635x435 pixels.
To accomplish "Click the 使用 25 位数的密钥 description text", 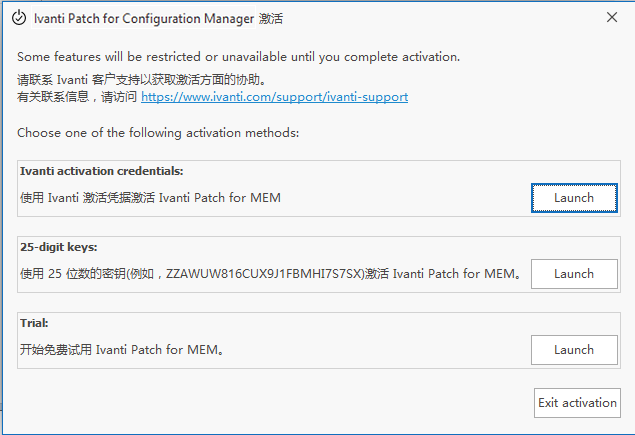I will point(271,274).
